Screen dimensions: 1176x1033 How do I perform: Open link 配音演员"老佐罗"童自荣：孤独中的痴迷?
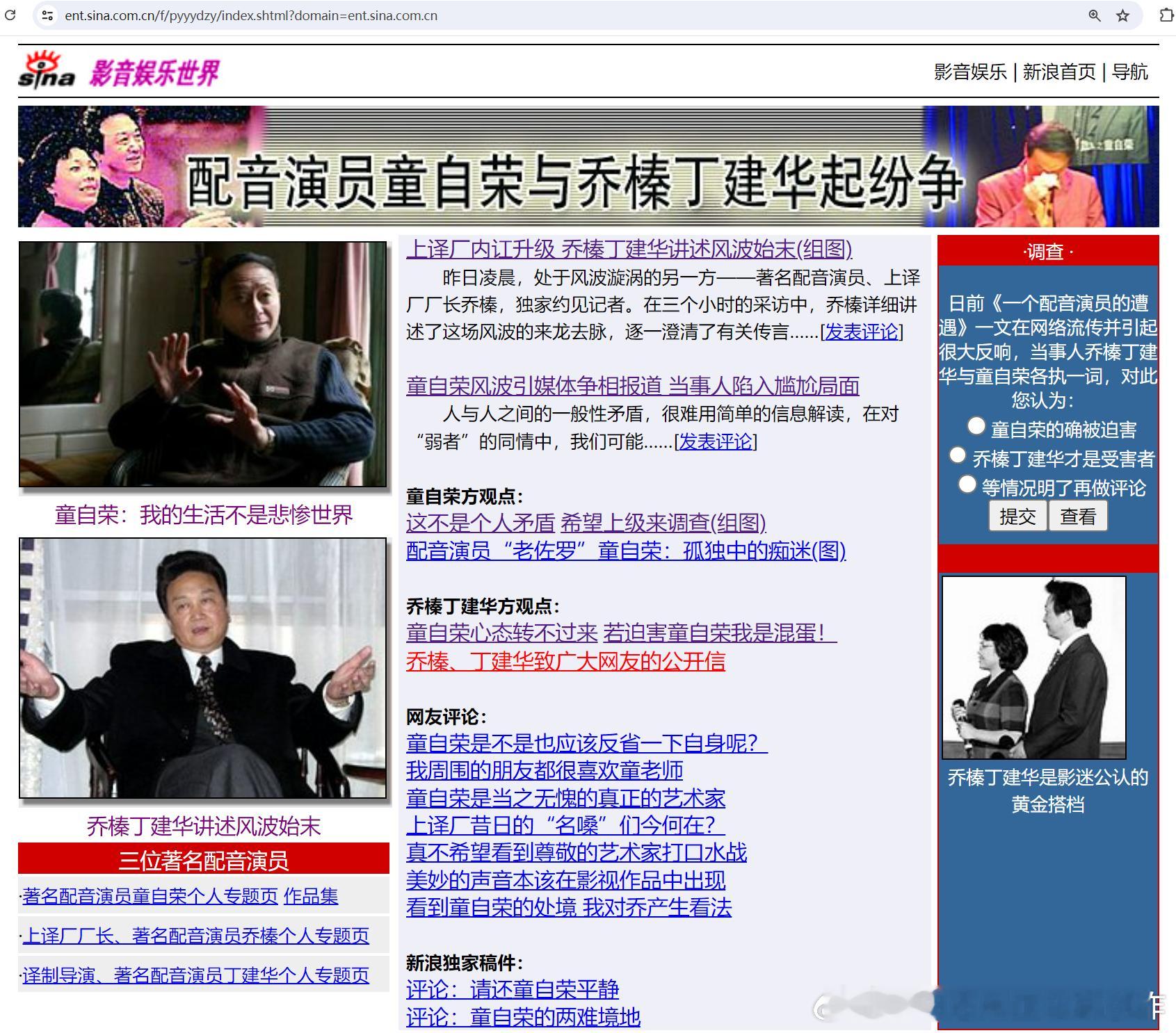(x=626, y=551)
